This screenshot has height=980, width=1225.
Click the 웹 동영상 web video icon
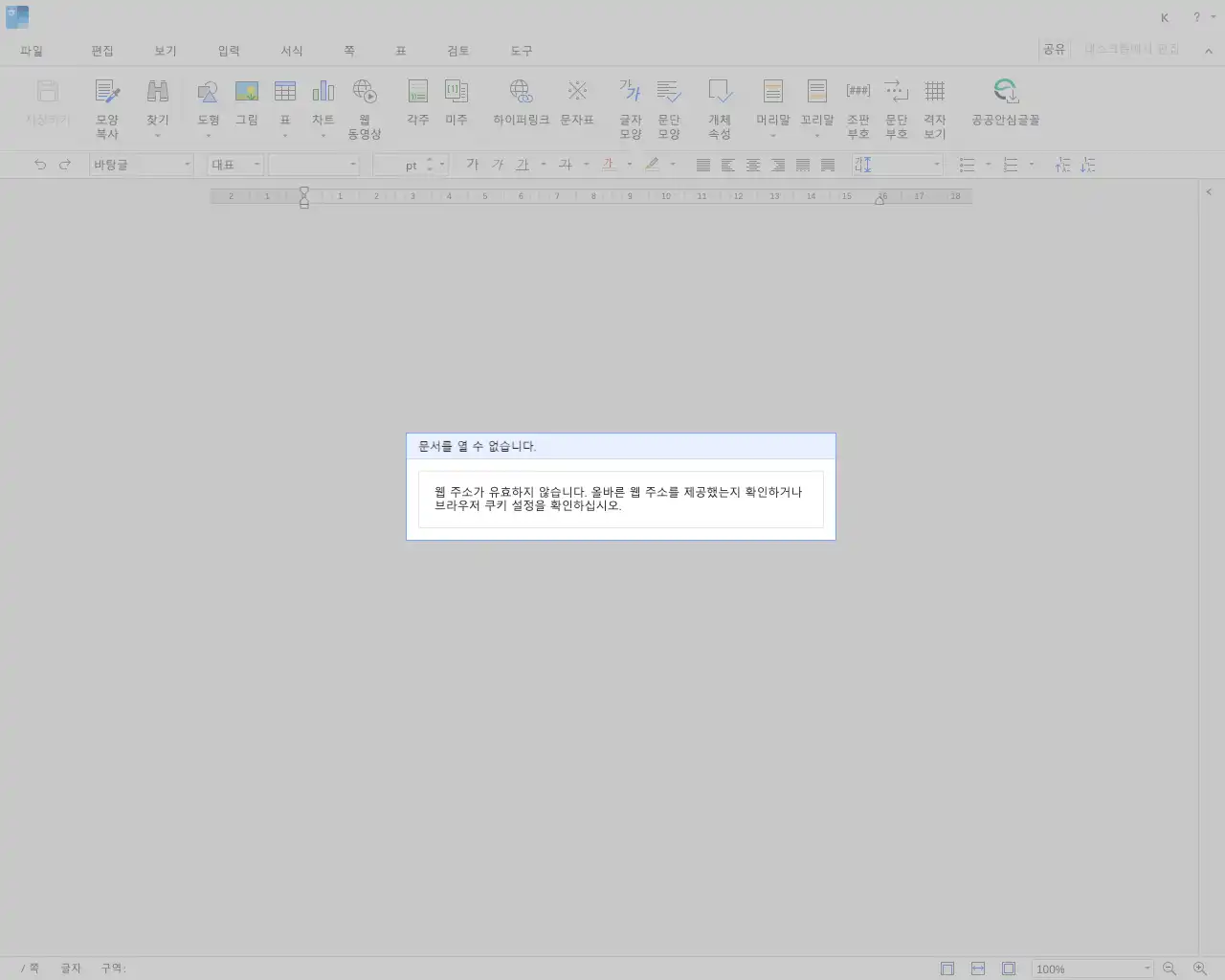pyautogui.click(x=365, y=92)
